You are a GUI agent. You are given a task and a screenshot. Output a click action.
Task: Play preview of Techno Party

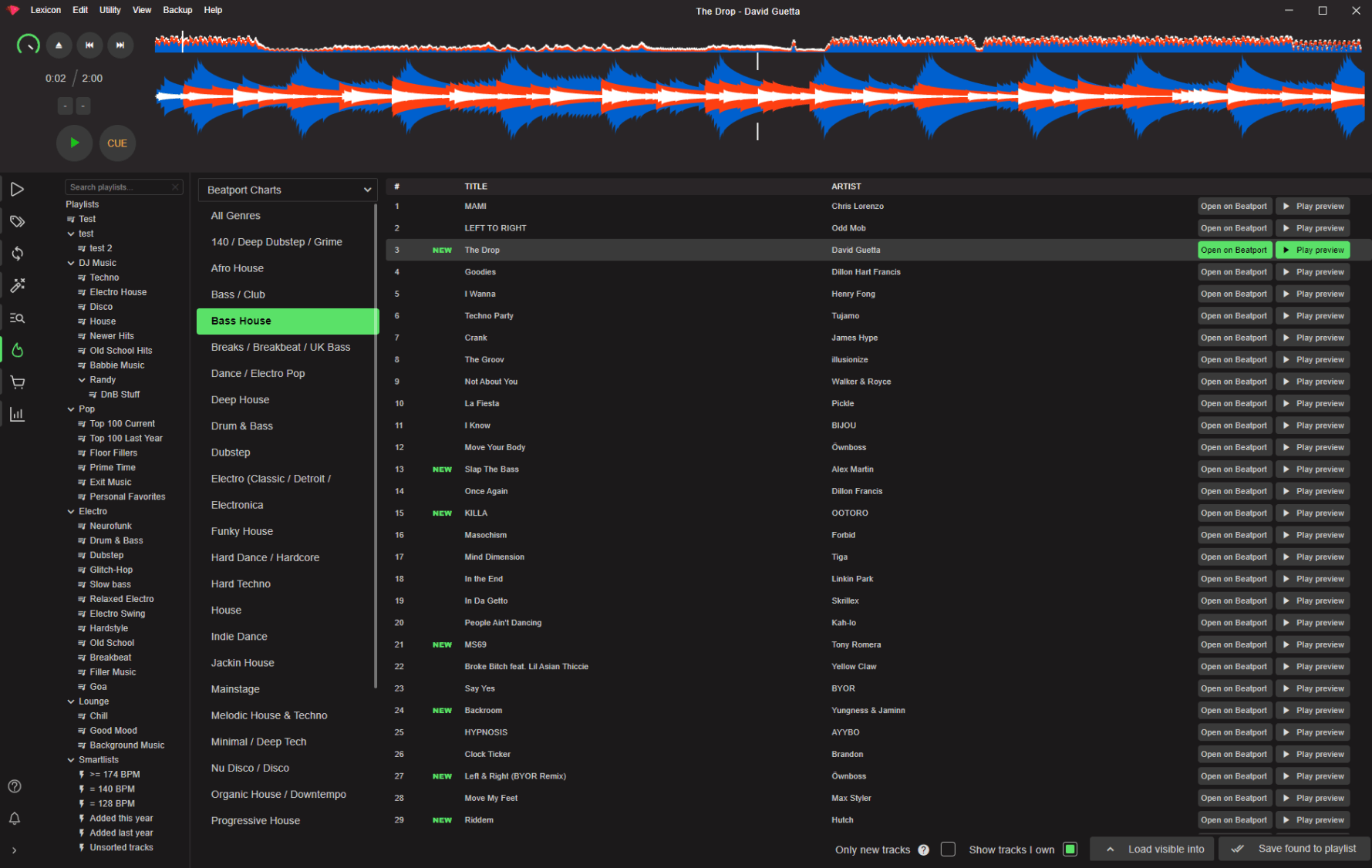tap(1313, 316)
